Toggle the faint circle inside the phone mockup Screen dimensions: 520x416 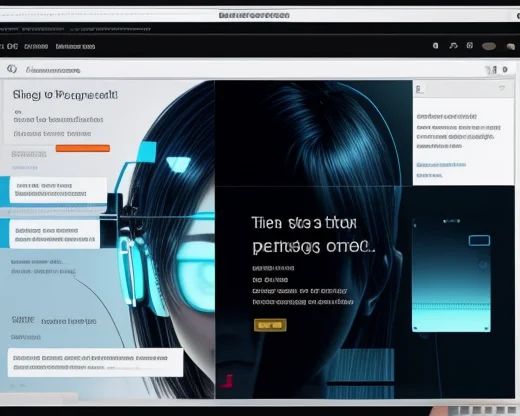click(x=483, y=265)
